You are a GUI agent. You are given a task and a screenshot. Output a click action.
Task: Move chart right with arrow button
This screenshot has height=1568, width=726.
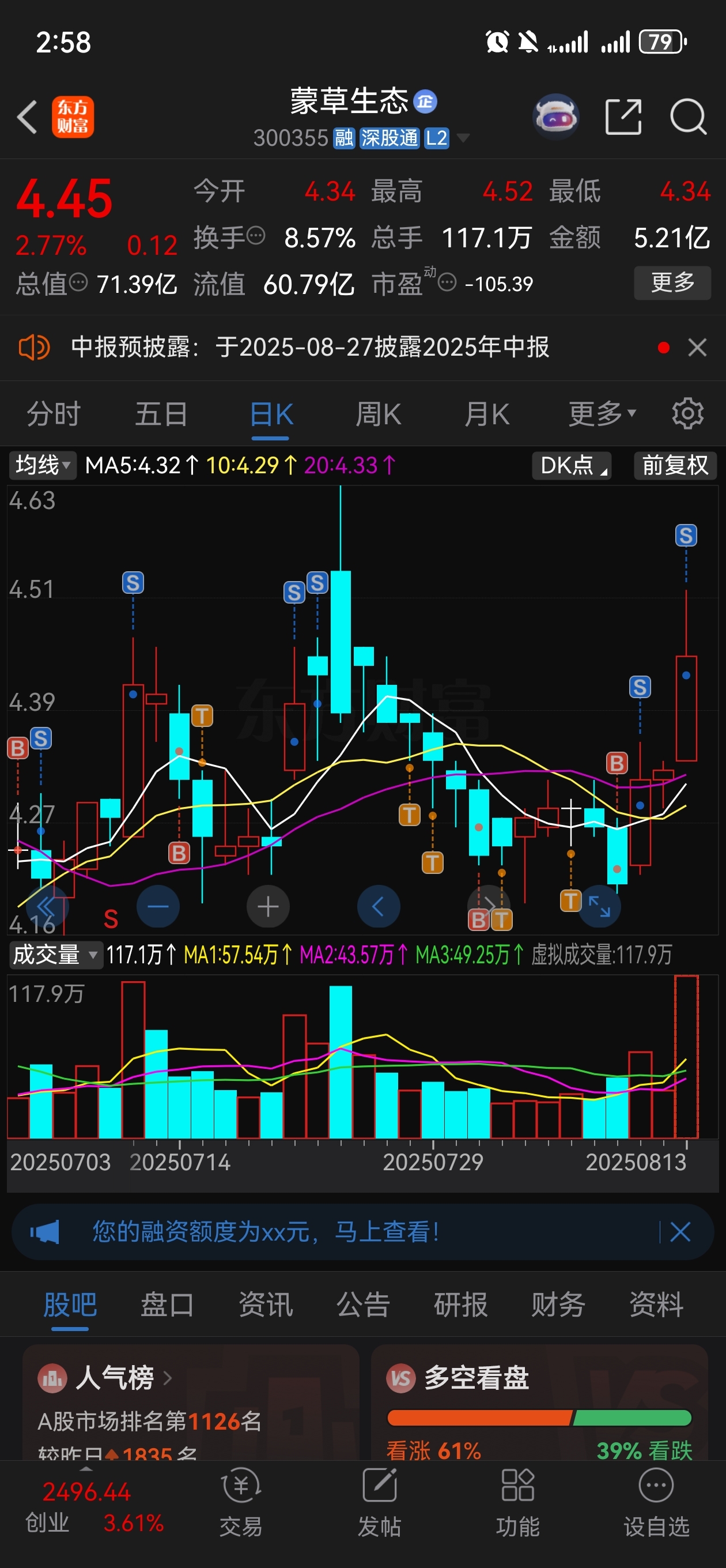pos(489,906)
